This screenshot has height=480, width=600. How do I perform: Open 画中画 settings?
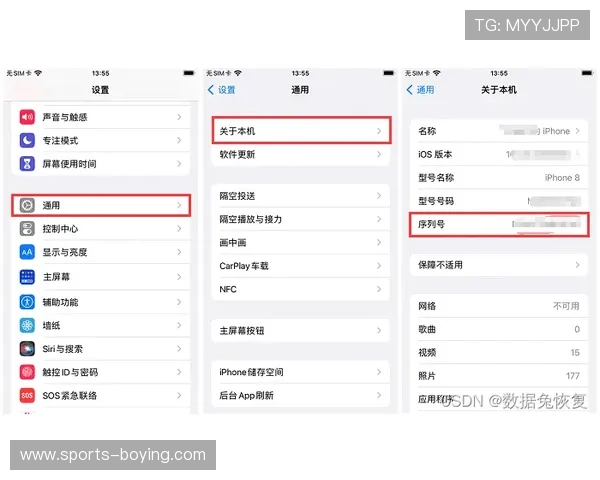301,243
